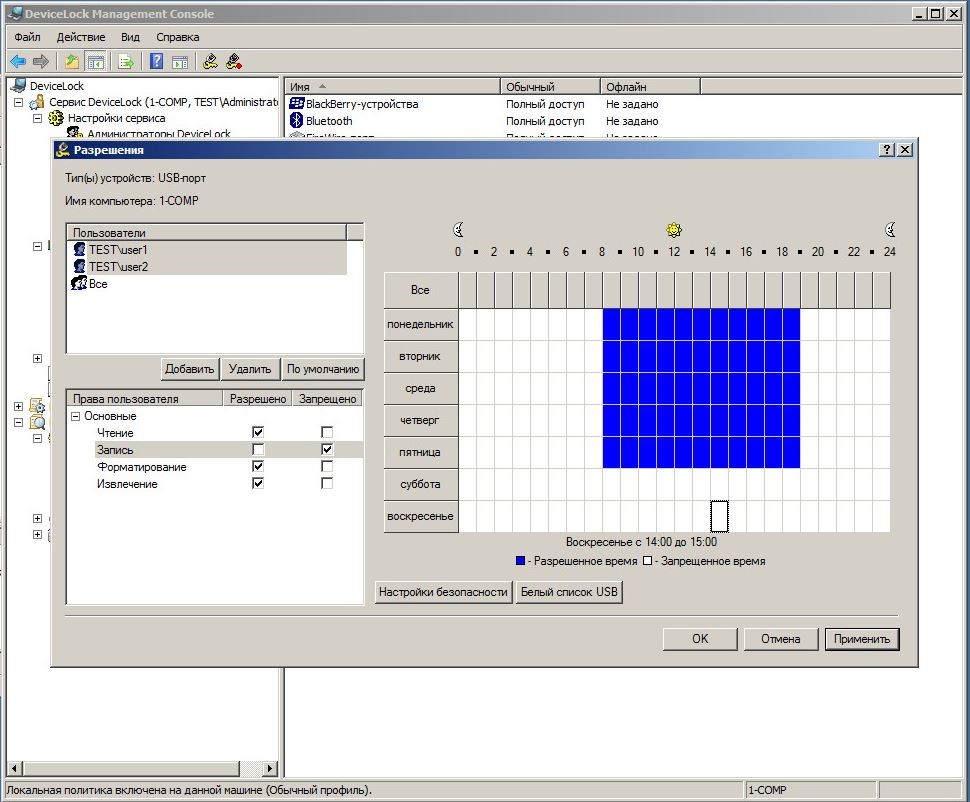Open the Действие menu

[x=81, y=37]
